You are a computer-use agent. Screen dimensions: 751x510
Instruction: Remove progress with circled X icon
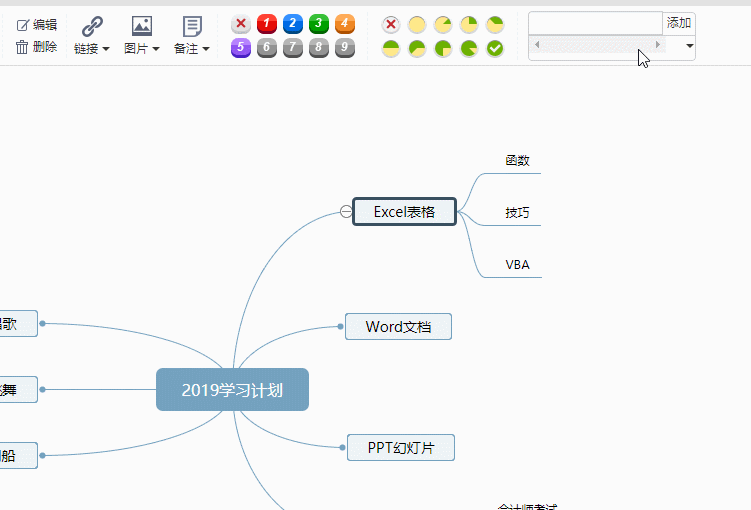(x=391, y=24)
